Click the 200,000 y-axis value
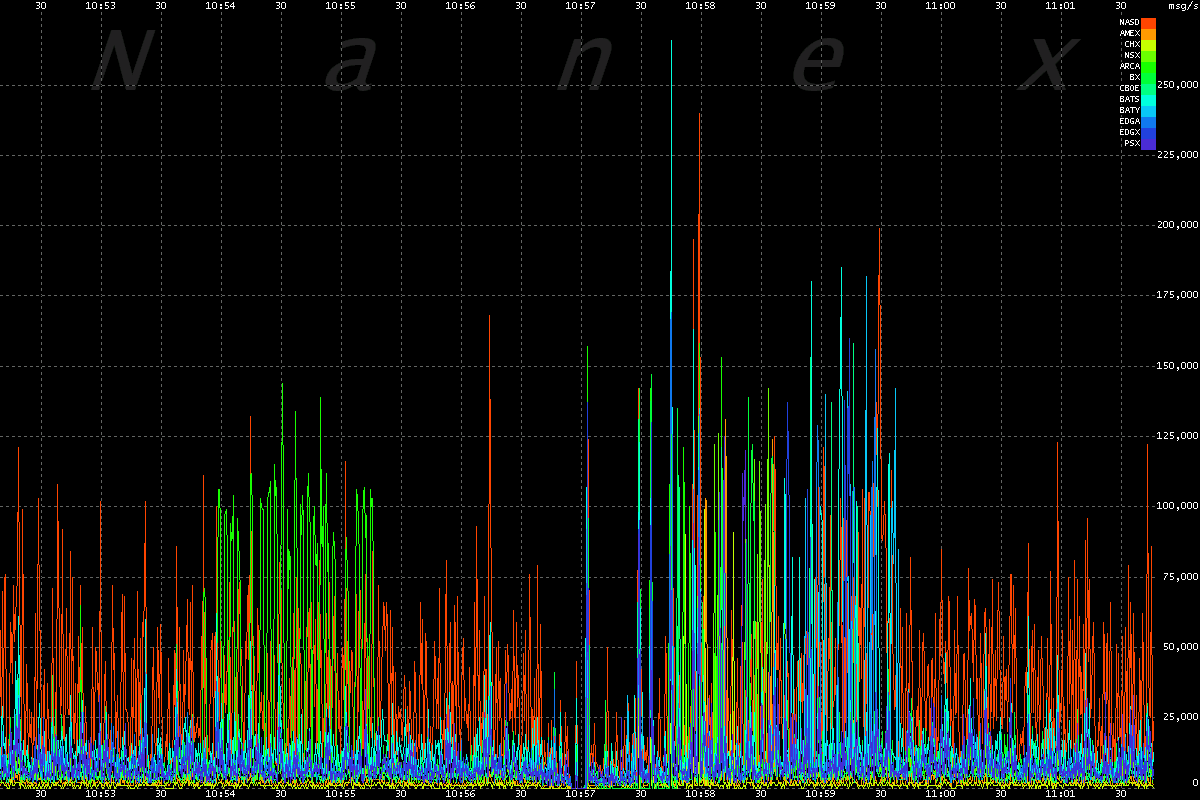 coord(1177,225)
